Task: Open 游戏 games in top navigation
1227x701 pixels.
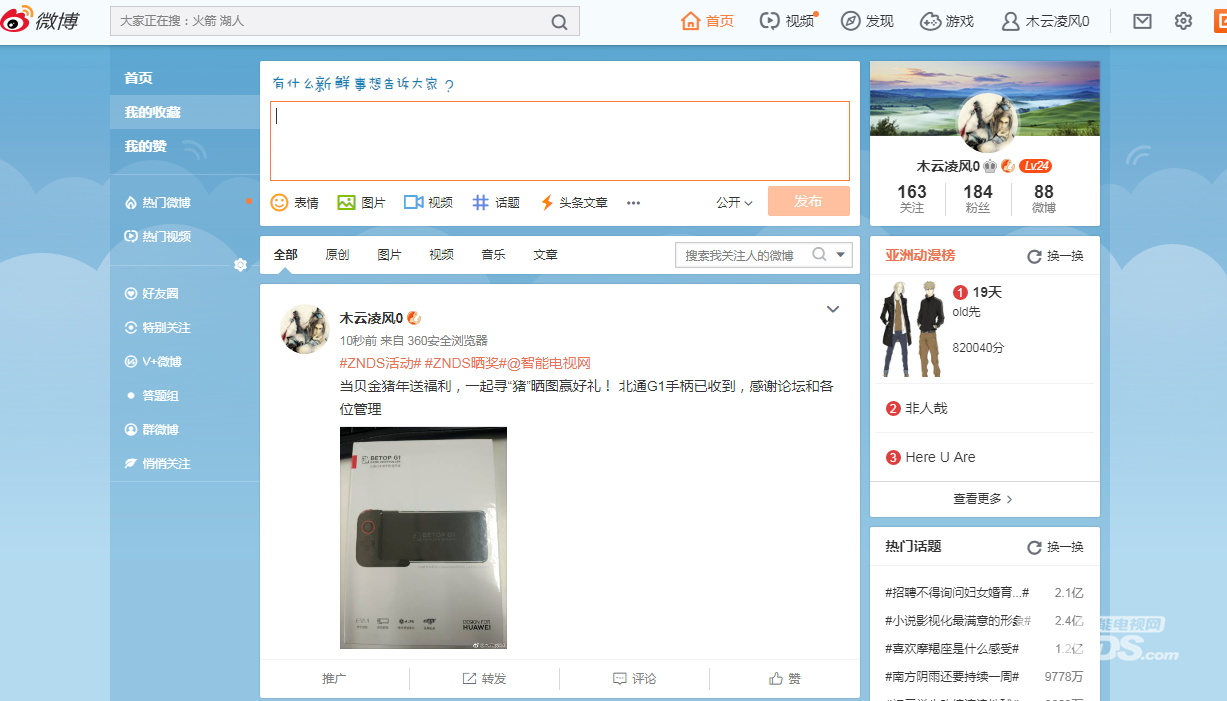Action: [947, 21]
